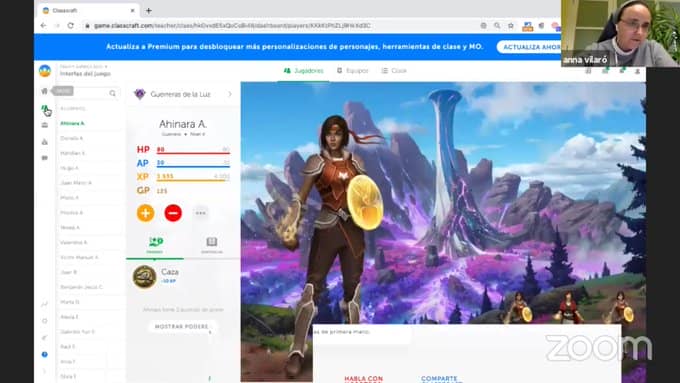Select the Caza power badge
The image size is (680, 383).
coord(144,277)
